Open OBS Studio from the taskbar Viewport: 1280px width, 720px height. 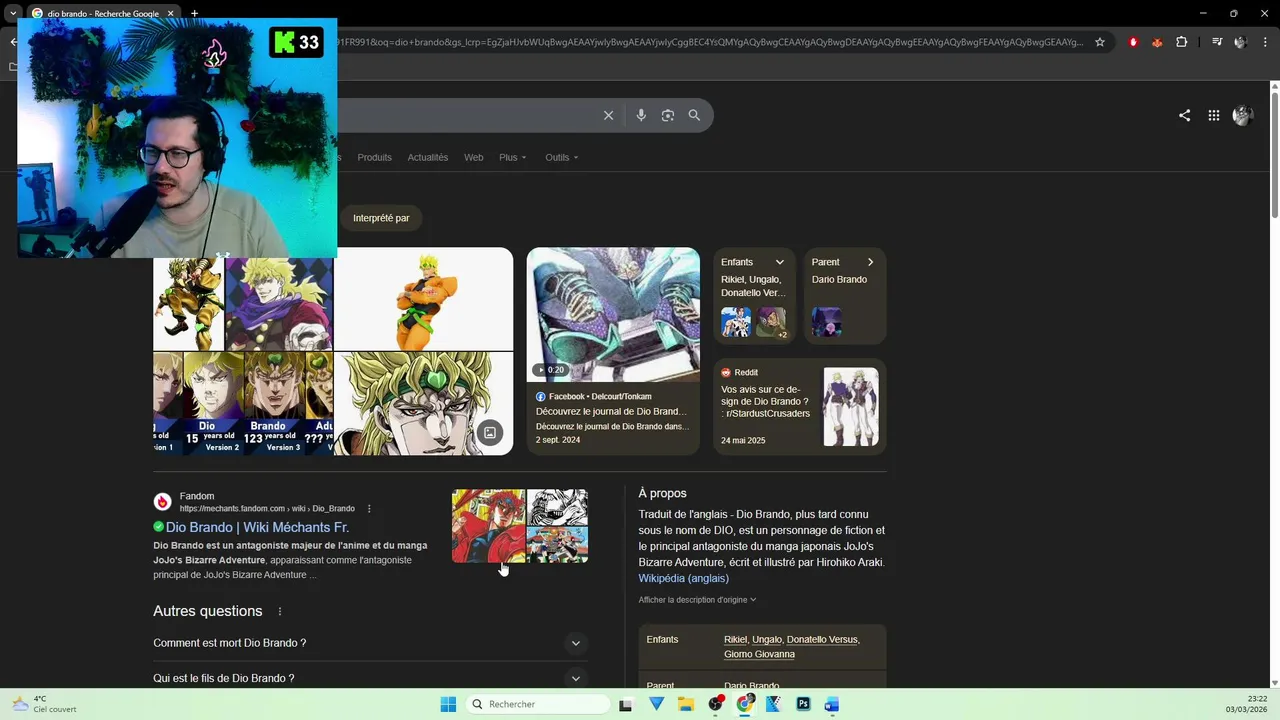(x=715, y=704)
